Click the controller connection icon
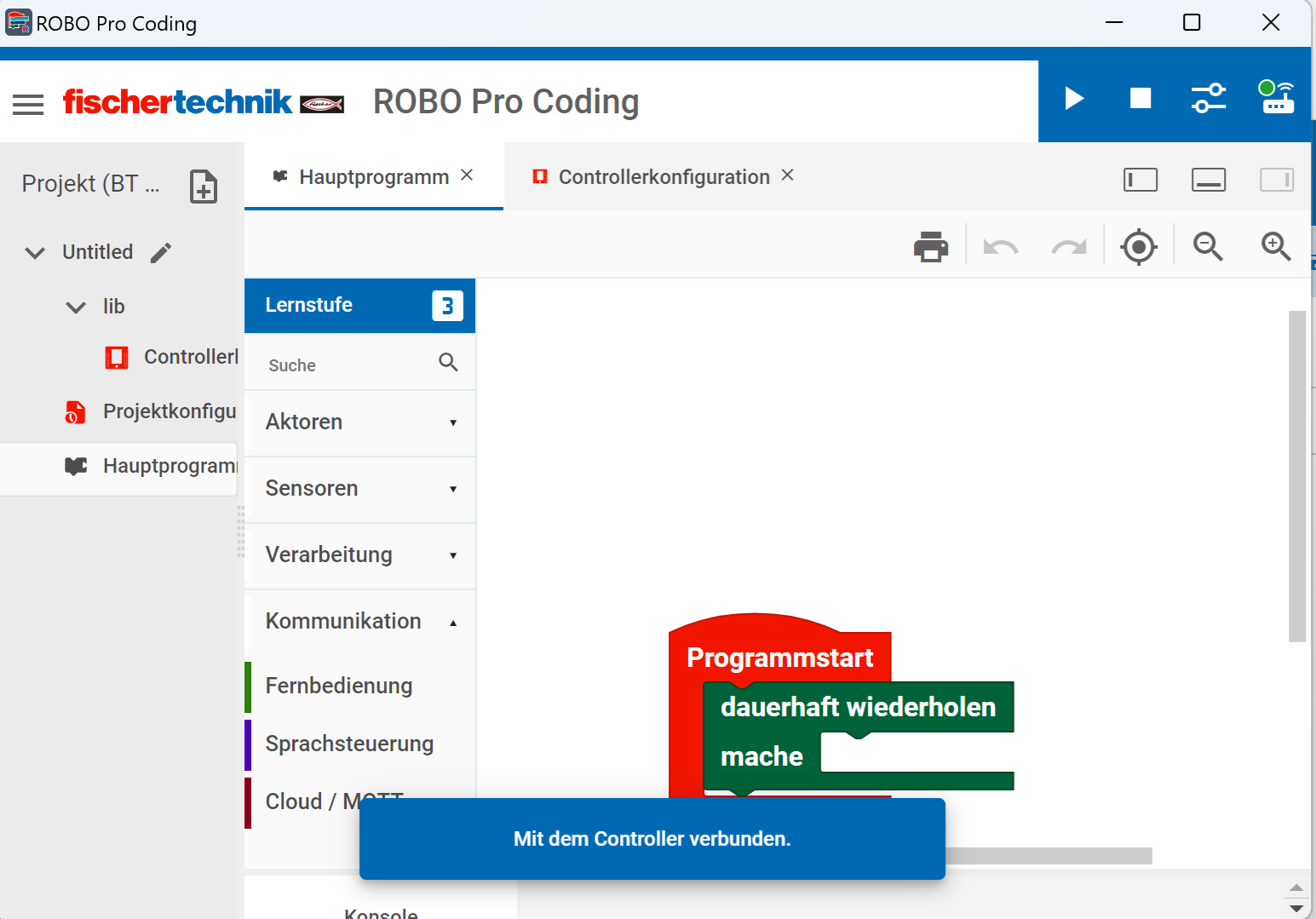1316x919 pixels. coord(1277,97)
